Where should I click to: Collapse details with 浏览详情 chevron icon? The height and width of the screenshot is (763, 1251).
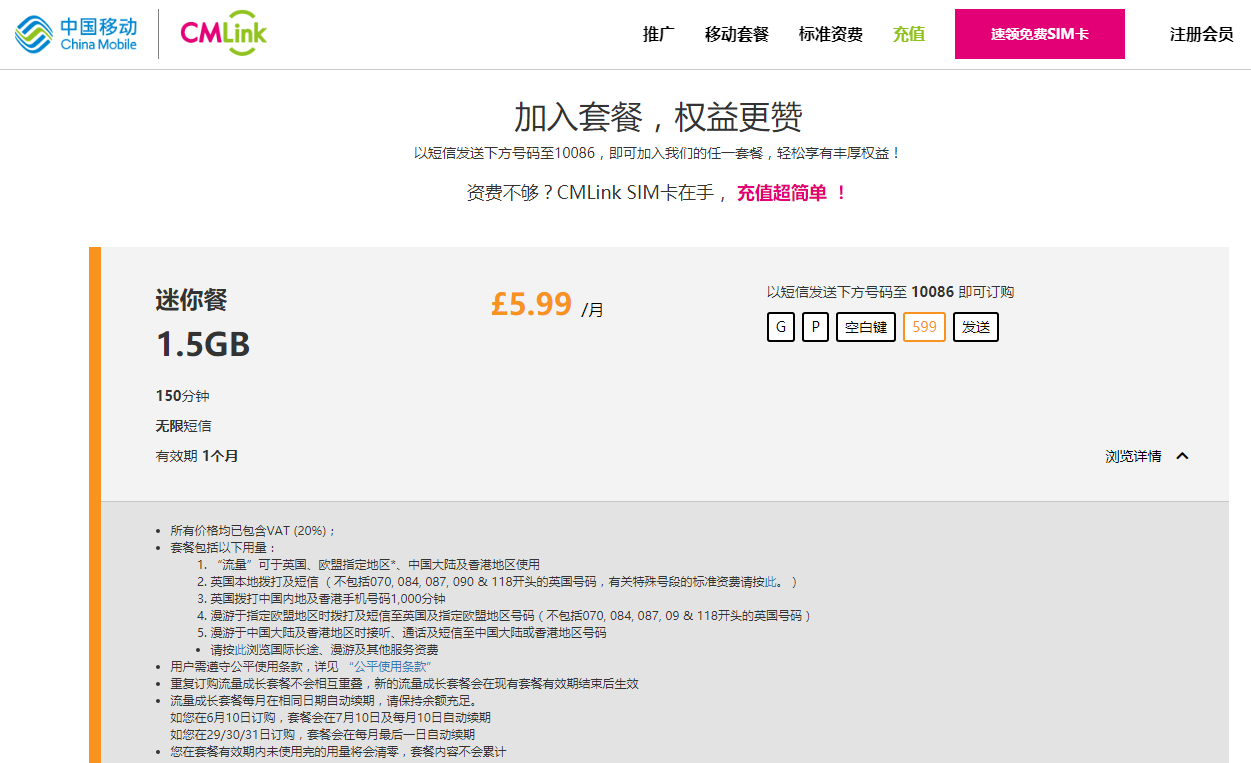click(x=1182, y=456)
